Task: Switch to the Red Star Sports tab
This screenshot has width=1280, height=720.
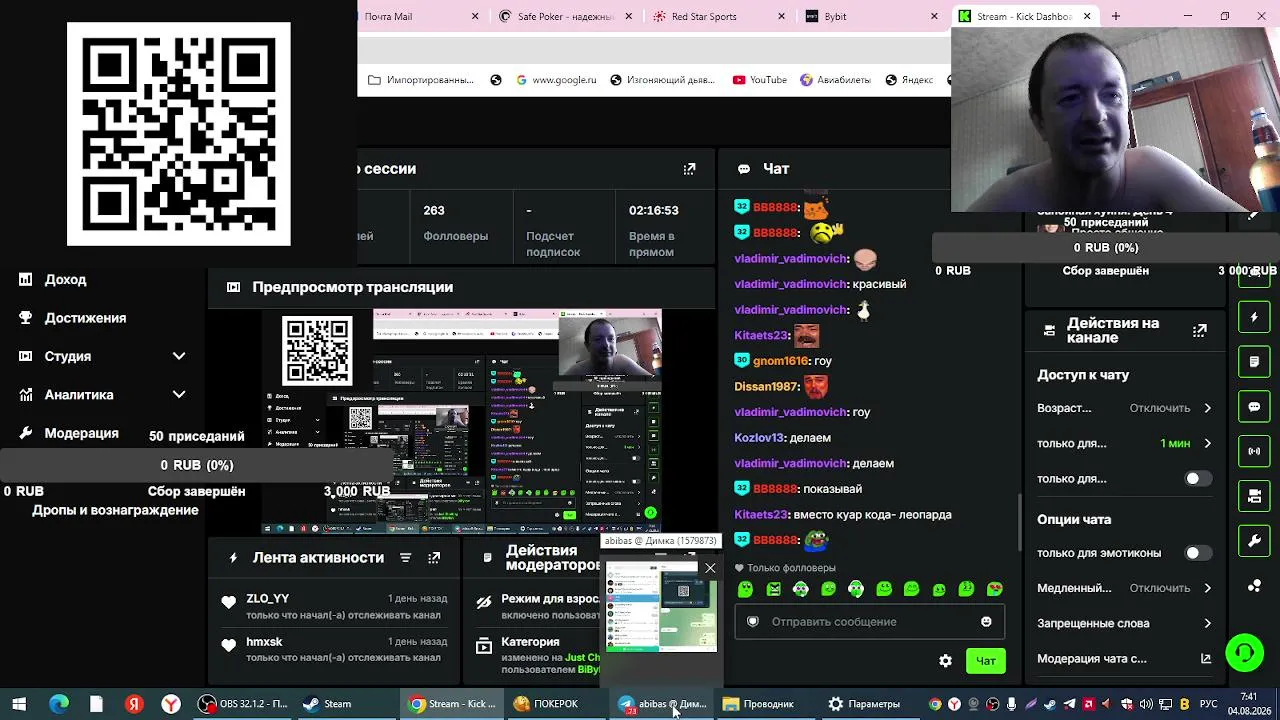Action: click(x=720, y=16)
